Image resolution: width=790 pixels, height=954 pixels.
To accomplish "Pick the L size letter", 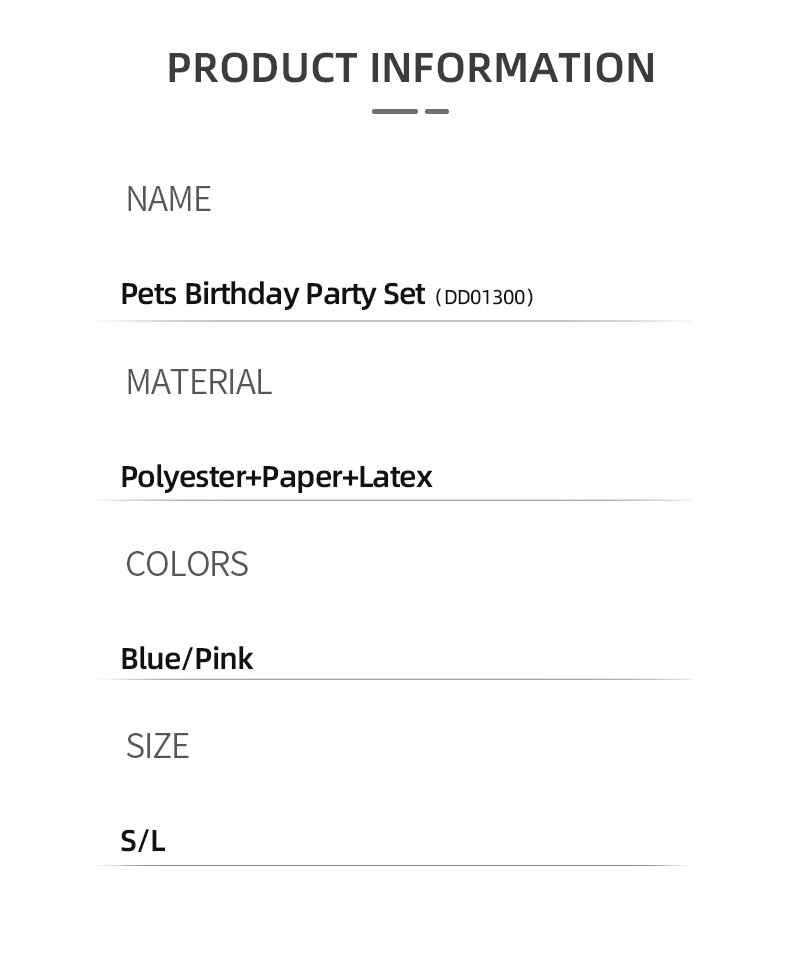I will point(157,841).
